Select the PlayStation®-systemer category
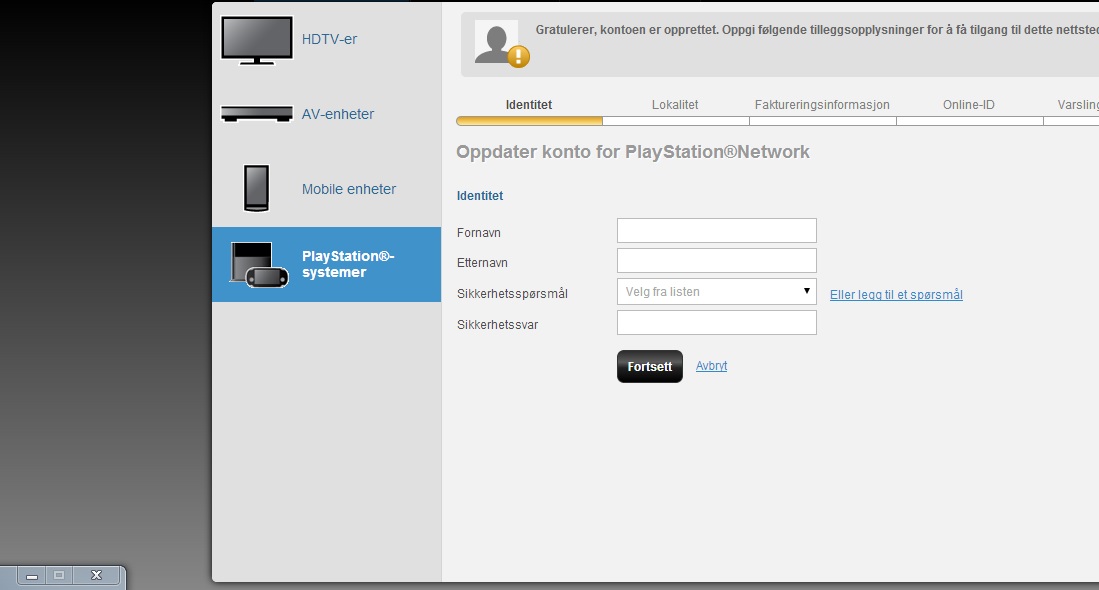This screenshot has height=590, width=1099. 327,264
